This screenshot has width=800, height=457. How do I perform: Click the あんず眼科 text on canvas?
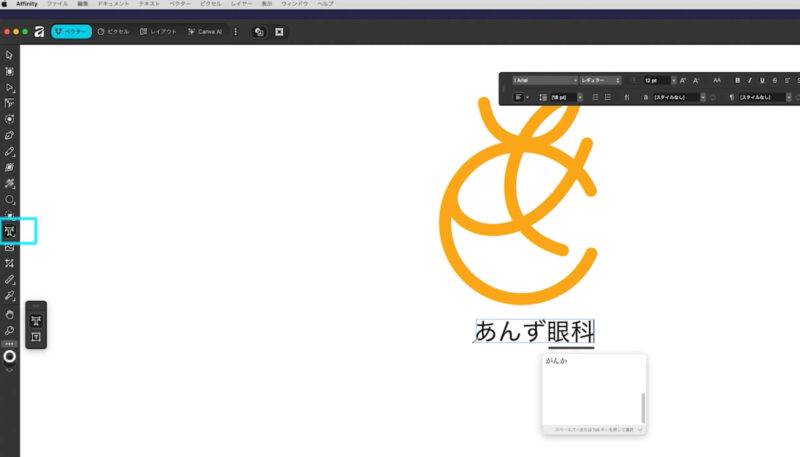coord(535,331)
